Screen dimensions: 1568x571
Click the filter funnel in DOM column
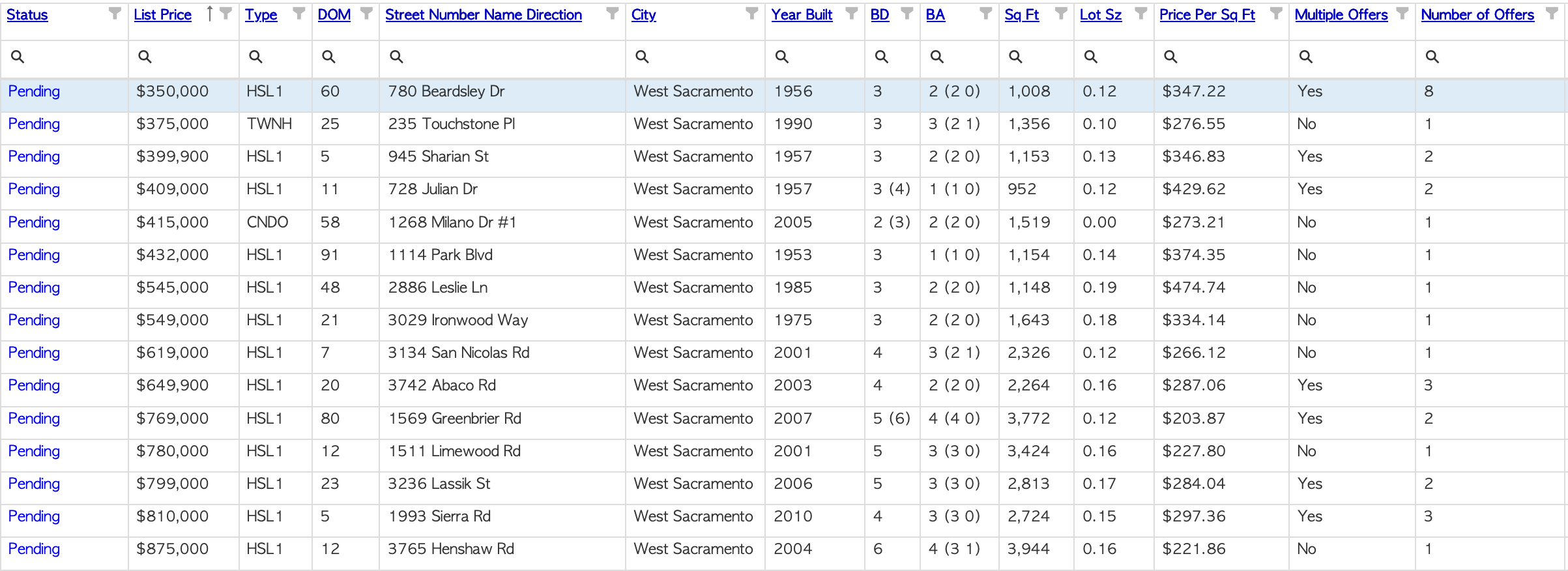(366, 14)
